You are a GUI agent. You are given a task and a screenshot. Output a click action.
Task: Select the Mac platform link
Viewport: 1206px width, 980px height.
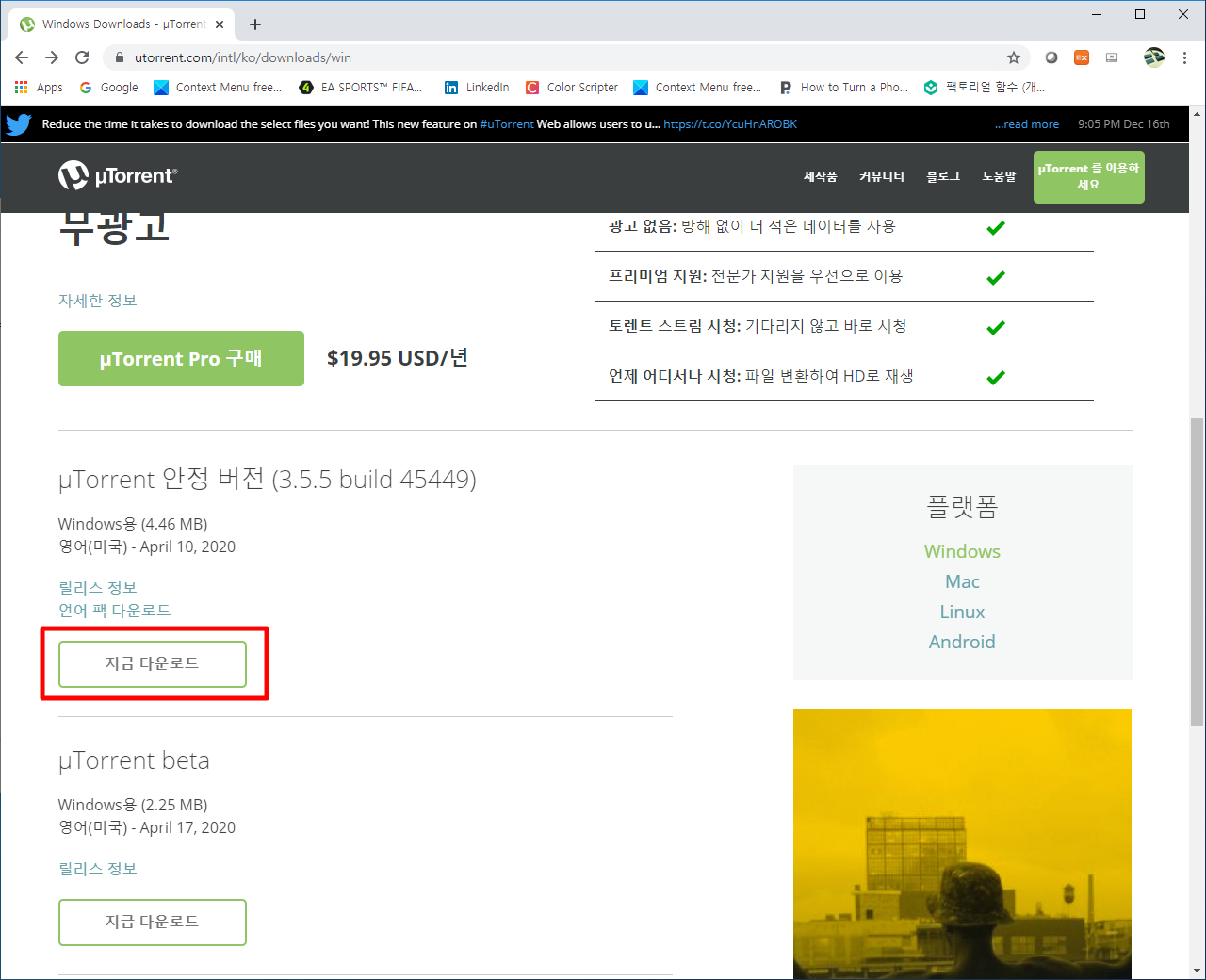(962, 581)
